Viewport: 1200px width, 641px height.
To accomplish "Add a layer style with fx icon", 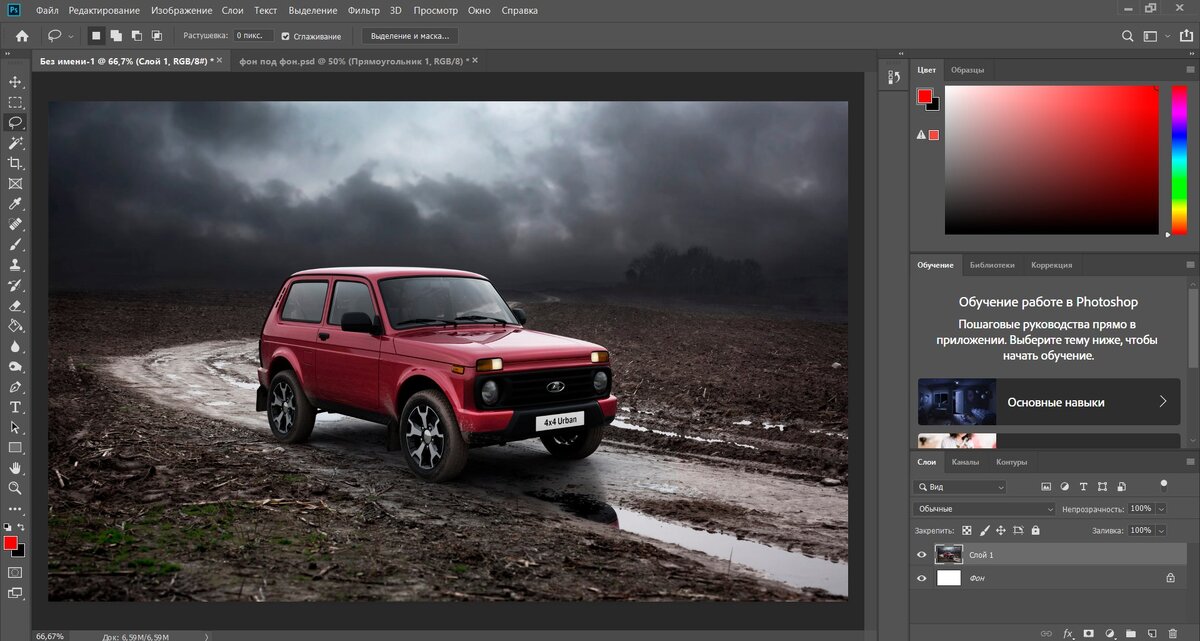I will pyautogui.click(x=1068, y=633).
